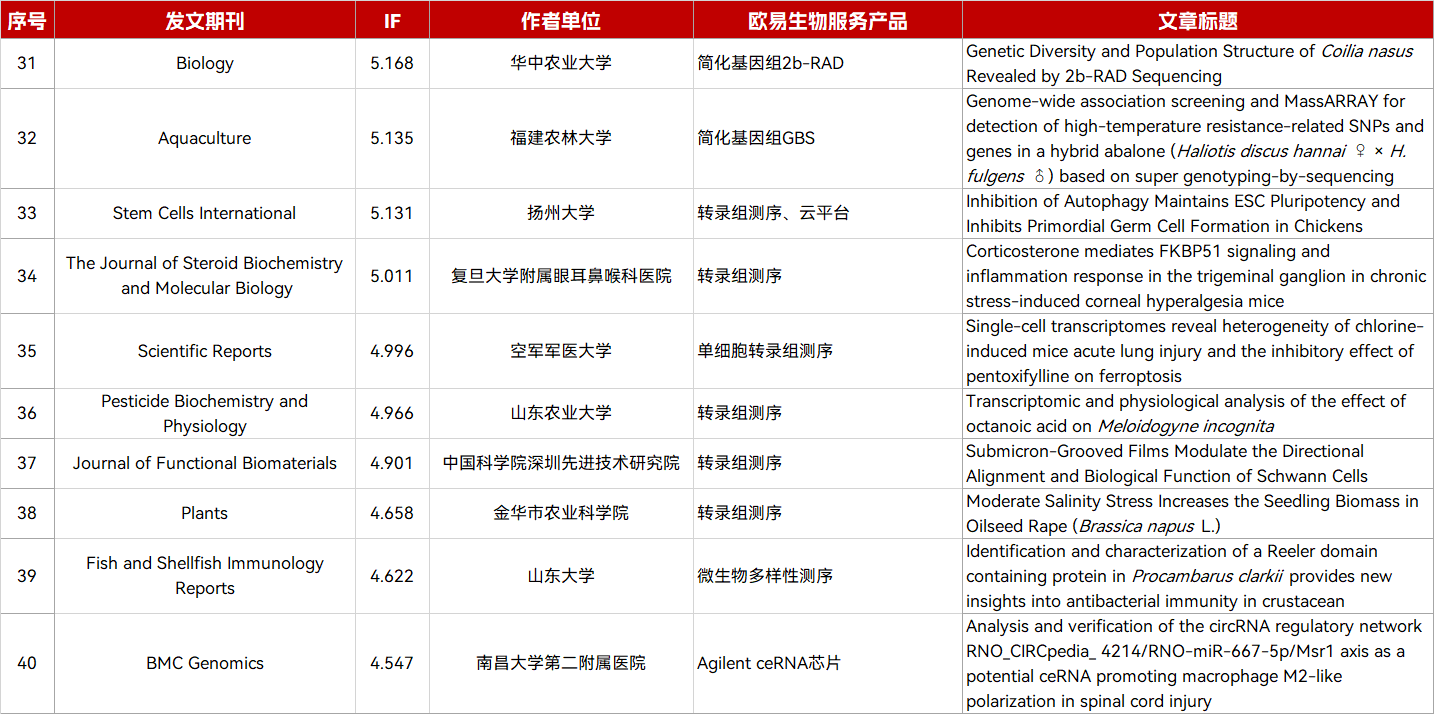Select the 发文期刊 column header

click(x=205, y=20)
